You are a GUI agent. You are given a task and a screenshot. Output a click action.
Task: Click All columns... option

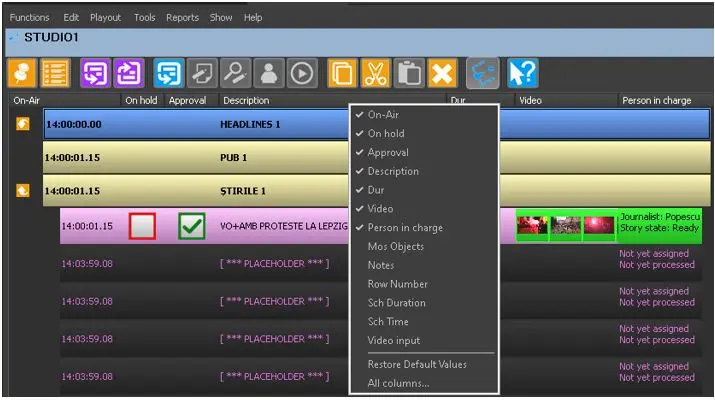pos(398,383)
